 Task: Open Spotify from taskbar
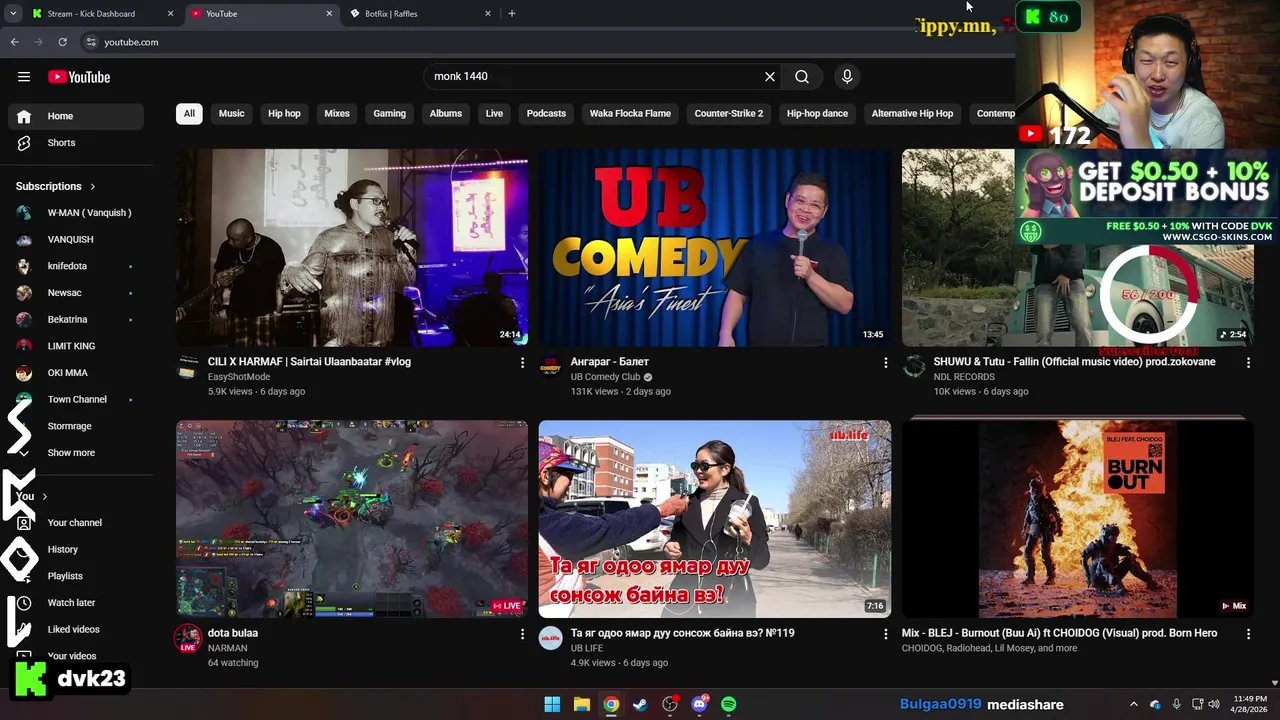[729, 704]
